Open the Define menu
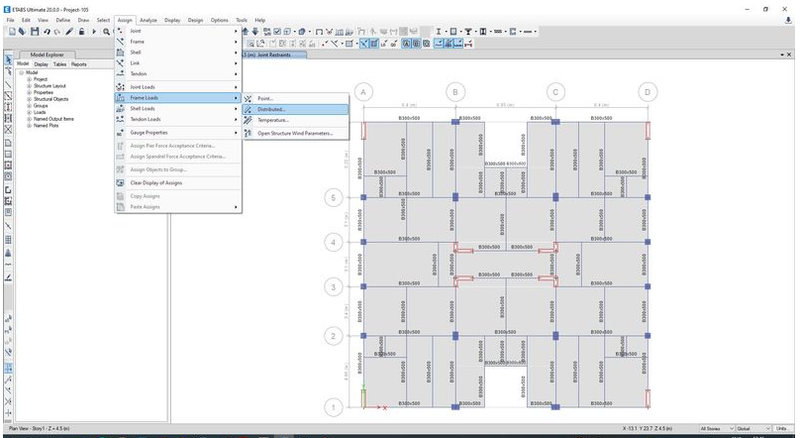Image resolution: width=800 pixels, height=438 pixels. (63, 20)
